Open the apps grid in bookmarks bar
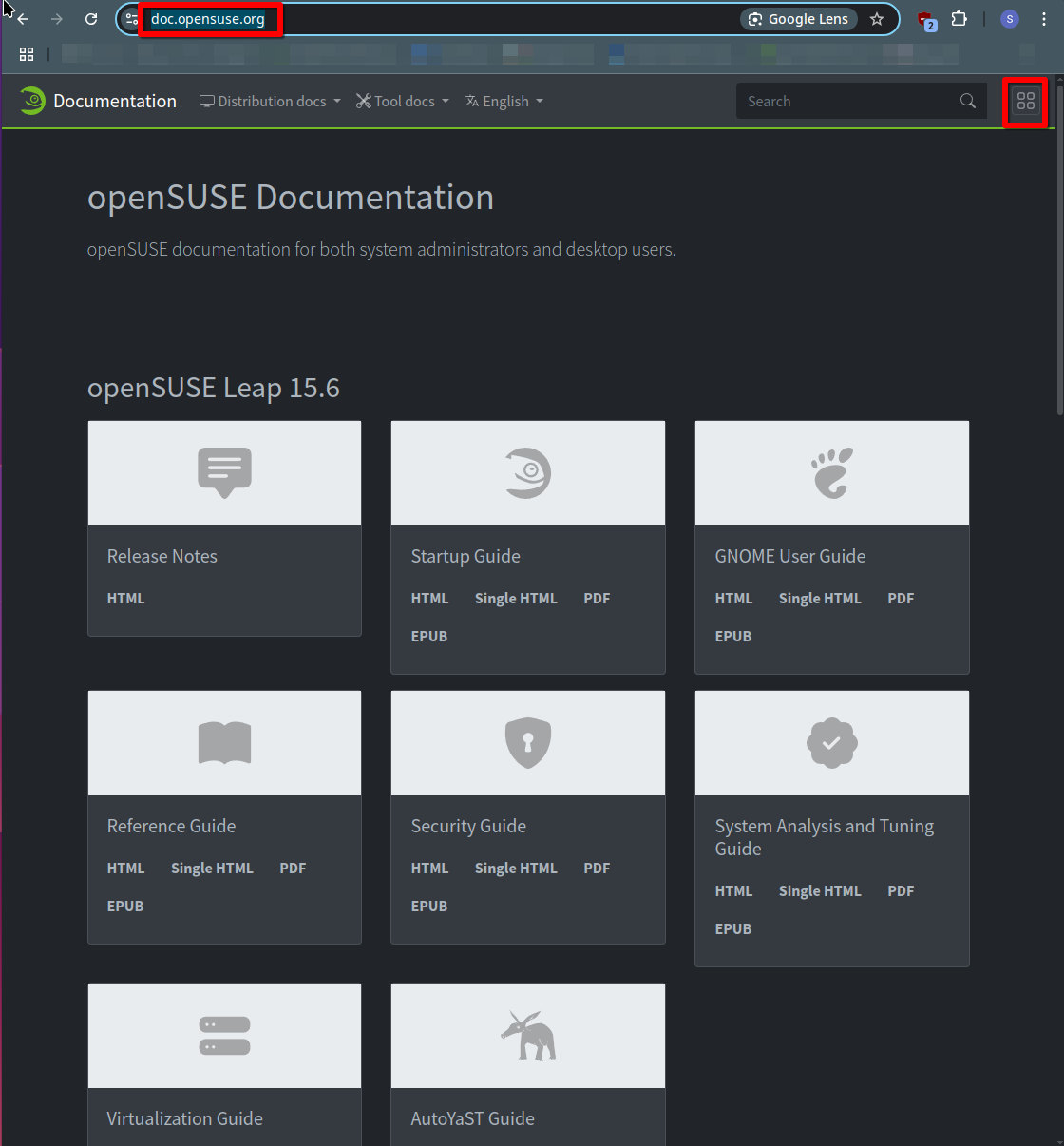Screen dimensions: 1064x1146 pyautogui.click(x=27, y=54)
